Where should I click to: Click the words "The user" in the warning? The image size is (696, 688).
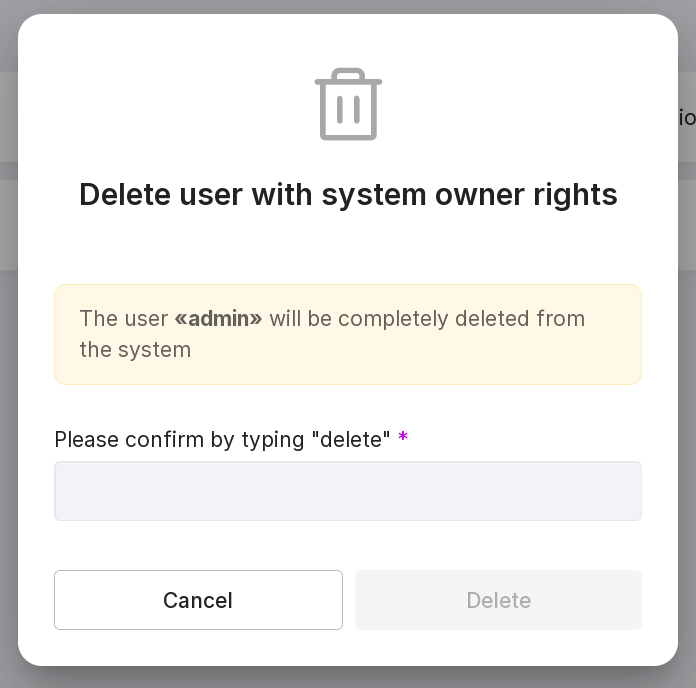(123, 319)
